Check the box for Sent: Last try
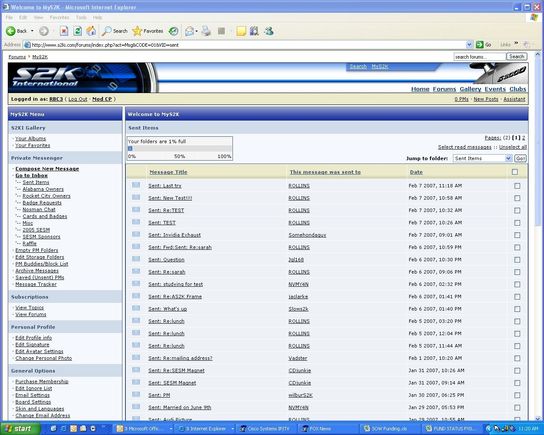This screenshot has height=435, width=544. pos(517,186)
